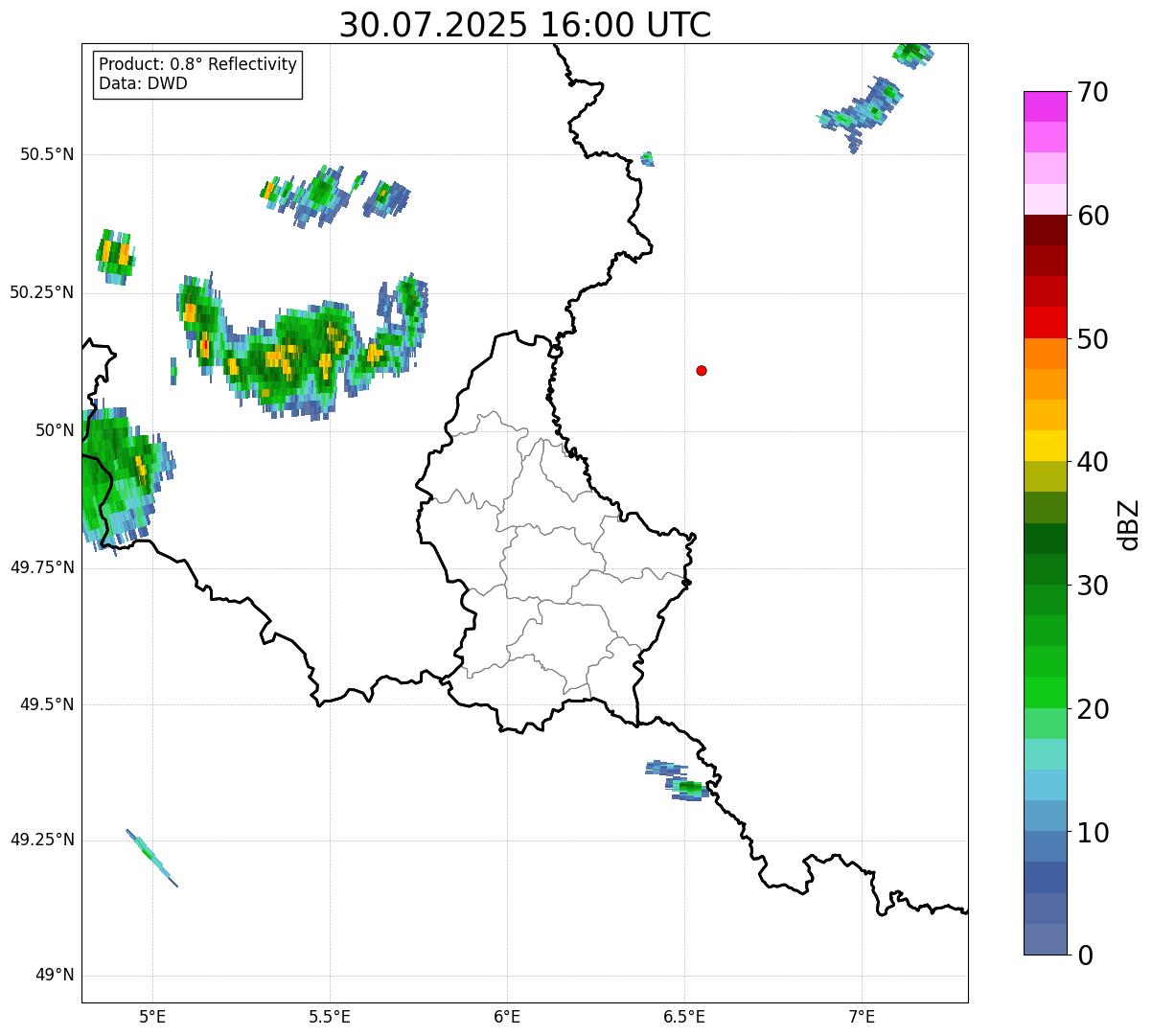Click the dark red 60 dBZ color band
The width and height of the screenshot is (1152, 1036).
(1046, 230)
